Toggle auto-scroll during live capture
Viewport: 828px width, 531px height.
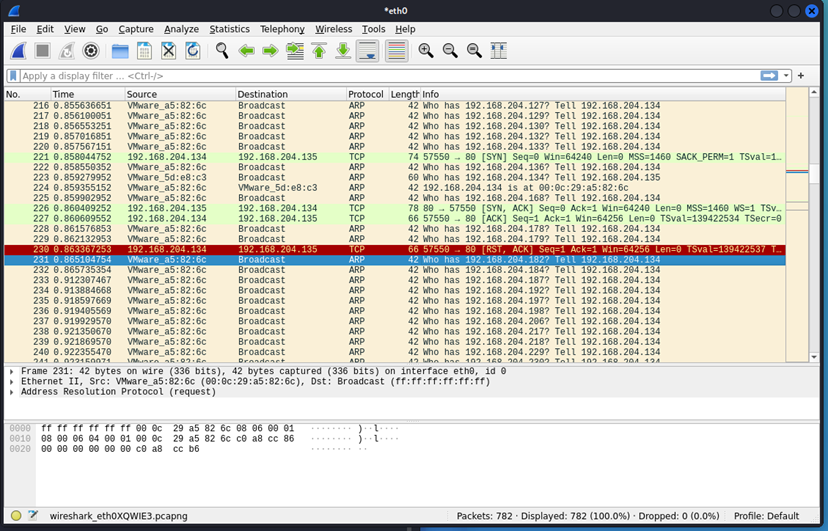[368, 51]
